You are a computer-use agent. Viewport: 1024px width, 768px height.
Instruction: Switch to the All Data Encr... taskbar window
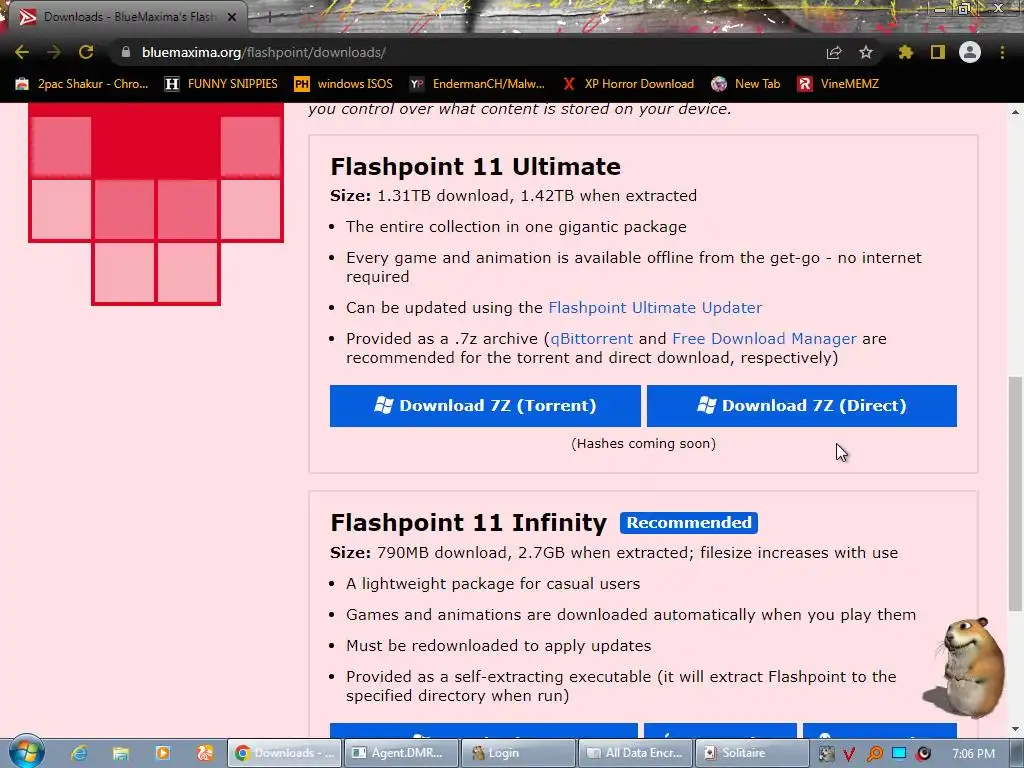point(635,753)
